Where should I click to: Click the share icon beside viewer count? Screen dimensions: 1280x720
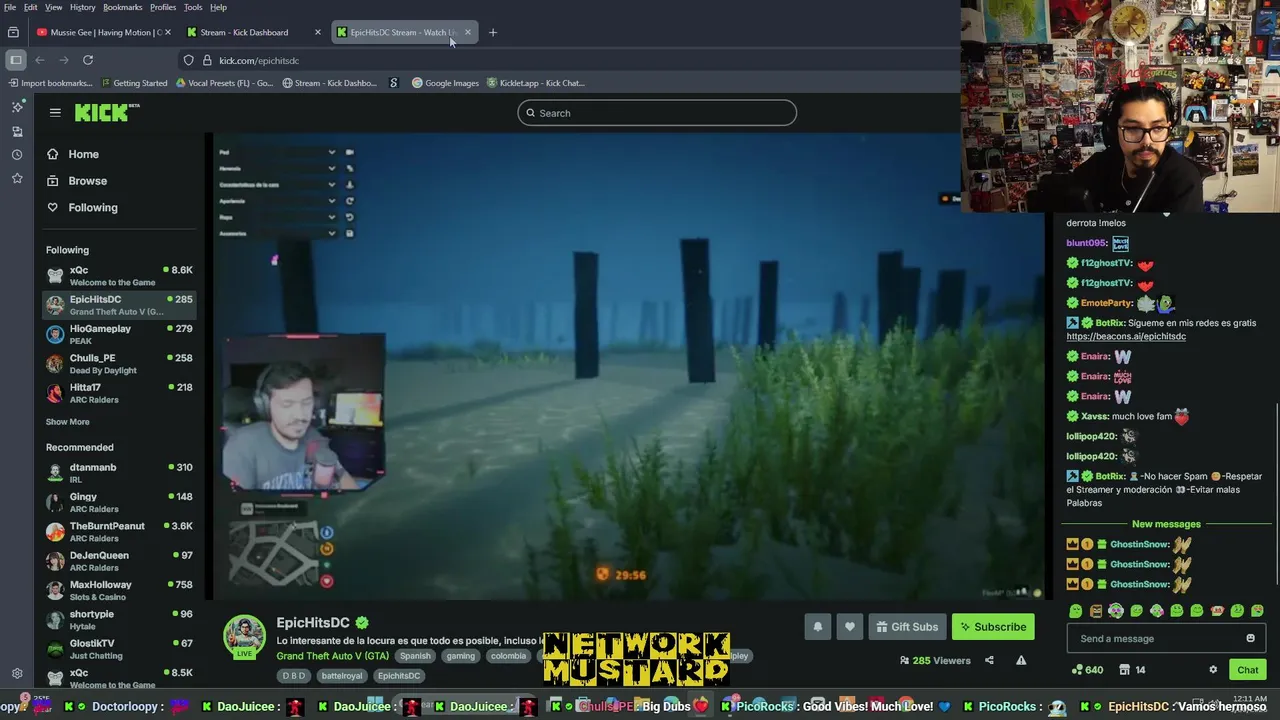[x=989, y=660]
